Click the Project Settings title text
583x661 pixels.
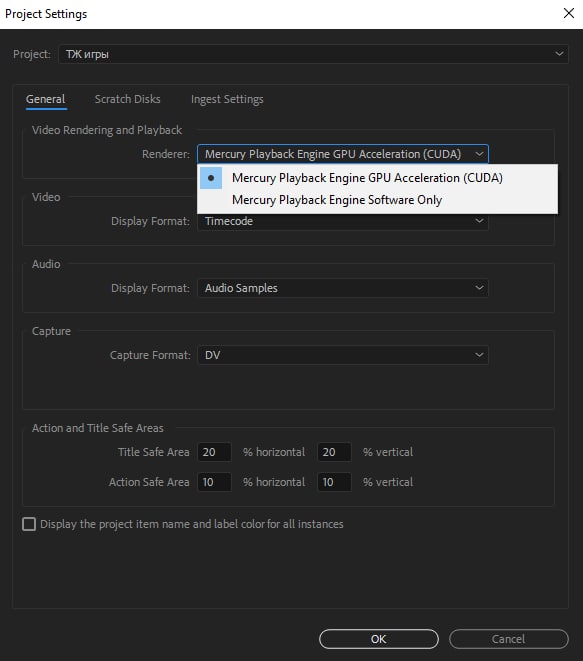46,14
